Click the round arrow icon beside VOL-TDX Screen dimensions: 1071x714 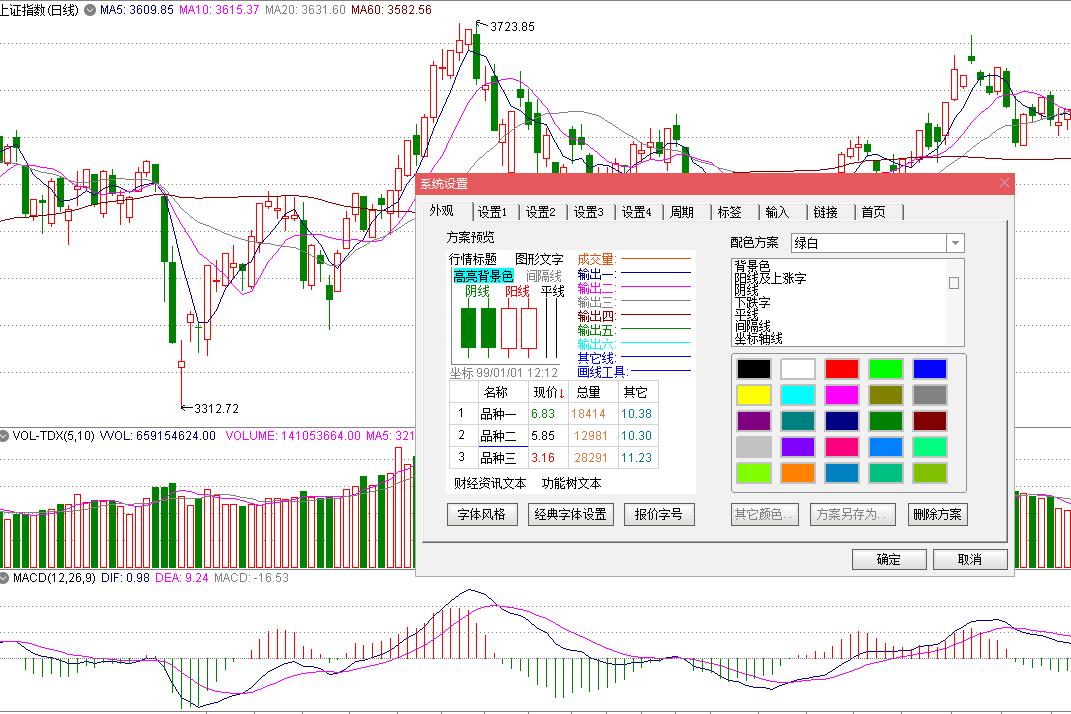[x=5, y=436]
